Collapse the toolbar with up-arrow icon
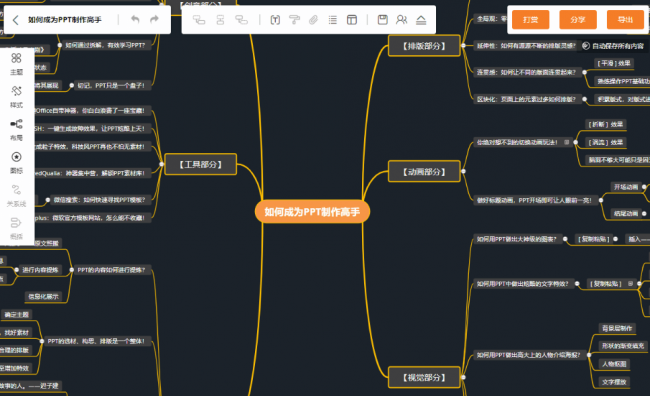Viewport: 650px width, 396px height. pyautogui.click(x=421, y=20)
